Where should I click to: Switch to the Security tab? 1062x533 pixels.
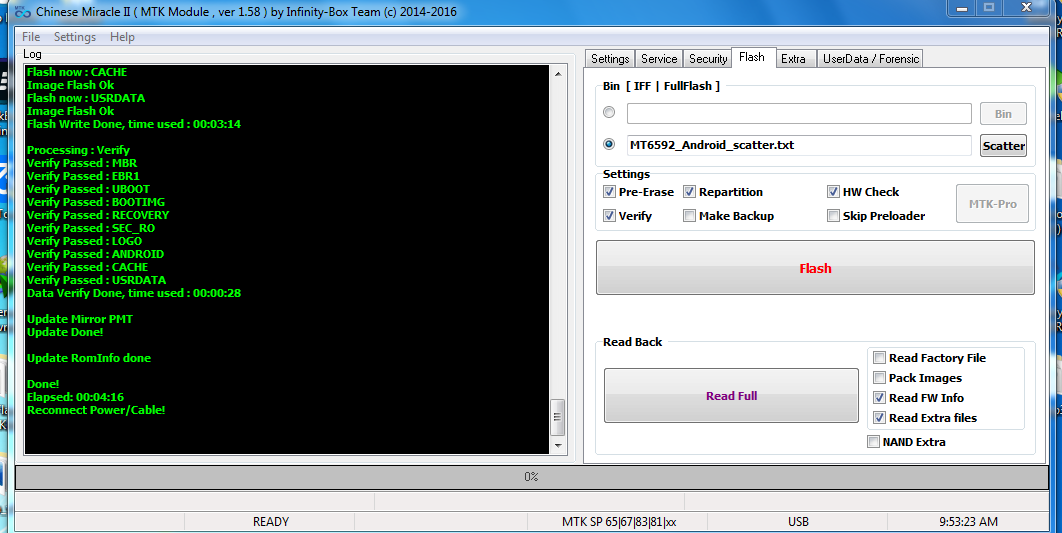pos(708,59)
